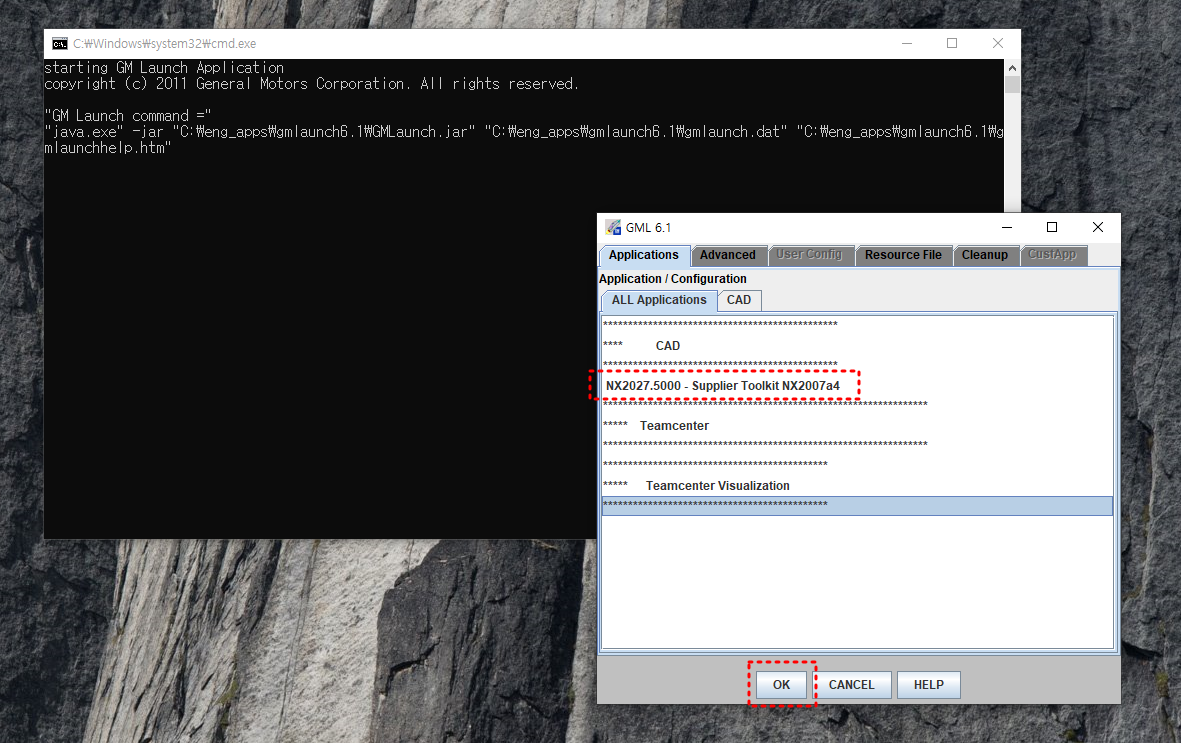Click the Teamcenter Visualization header row
The height and width of the screenshot is (743, 1181).
pos(857,486)
